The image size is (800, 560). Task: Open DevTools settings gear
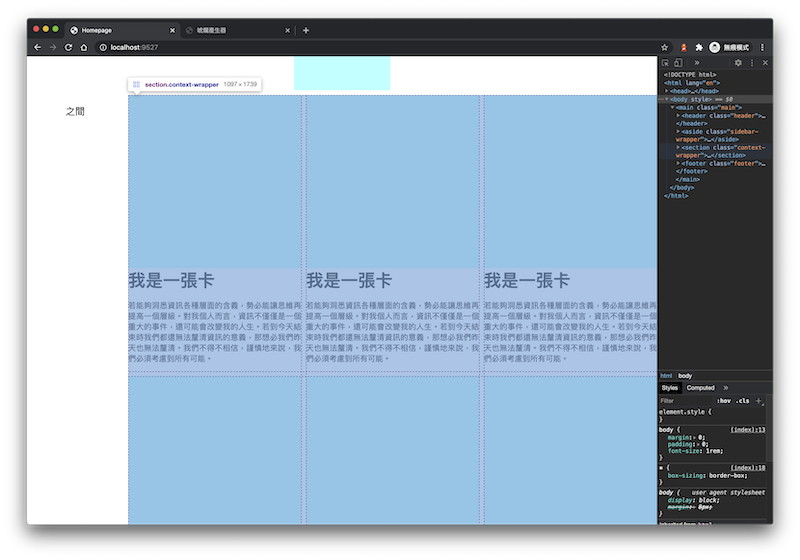[738, 63]
